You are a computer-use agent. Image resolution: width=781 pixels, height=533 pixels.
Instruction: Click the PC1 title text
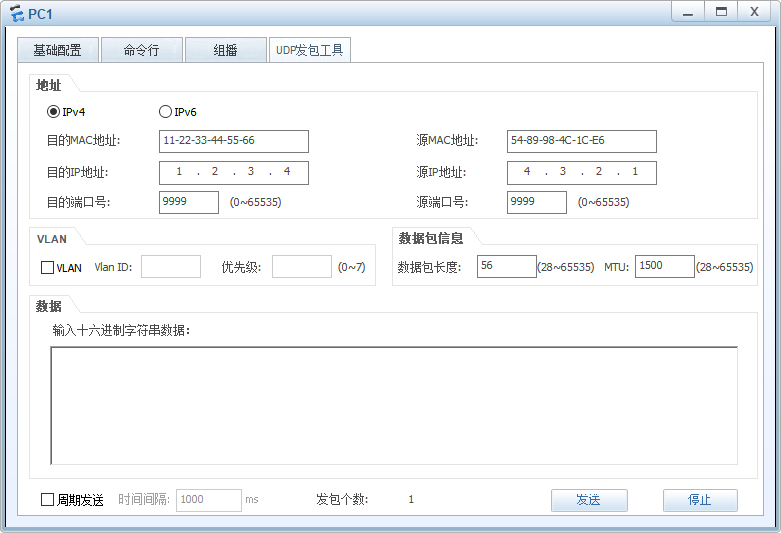pyautogui.click(x=40, y=14)
